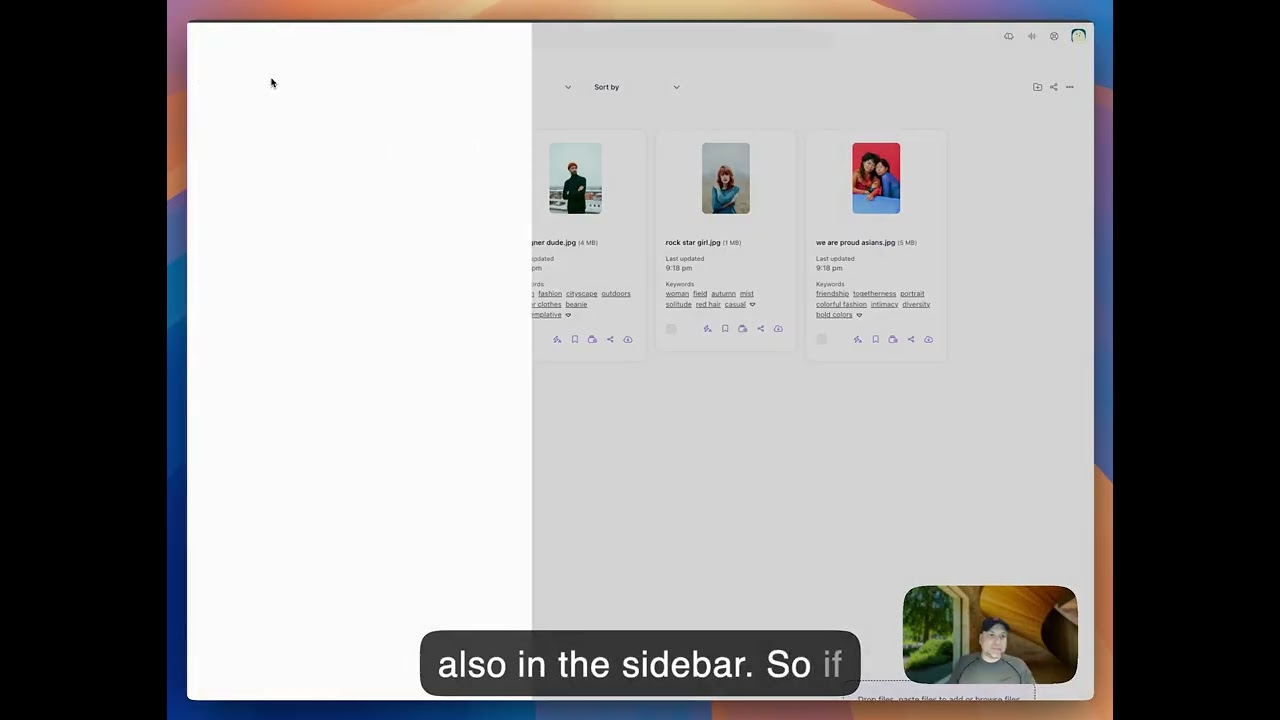This screenshot has width=1280, height=720.
Task: Click the 'woman' keyword
Action: tap(677, 294)
